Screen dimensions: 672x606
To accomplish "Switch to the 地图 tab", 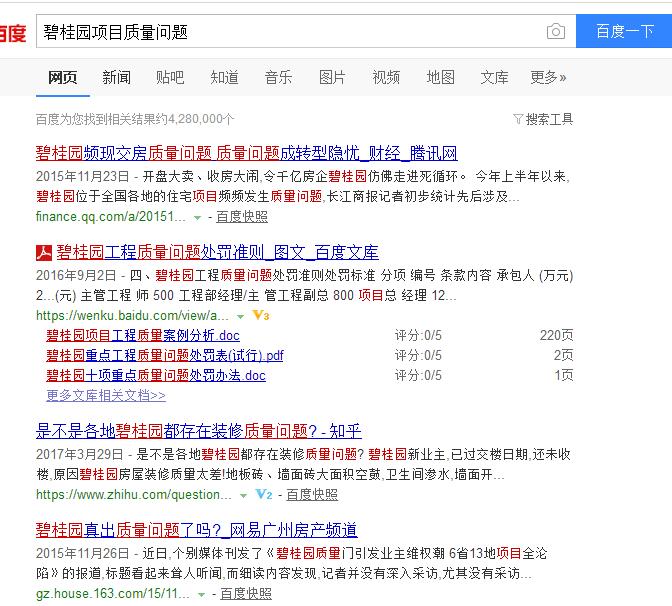I will pos(441,78).
